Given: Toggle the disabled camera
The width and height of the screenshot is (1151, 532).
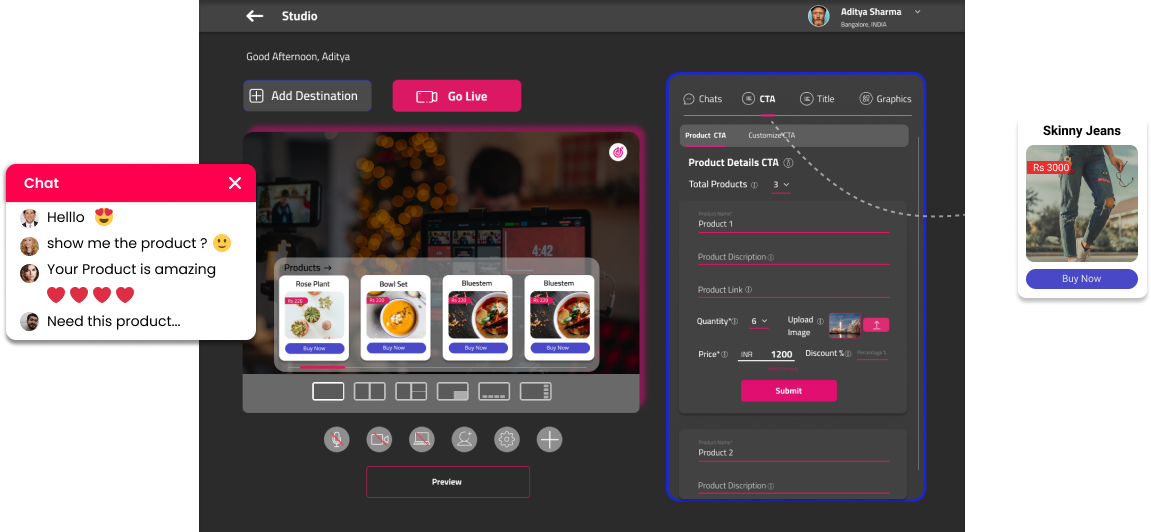Looking at the screenshot, I should tap(379, 439).
